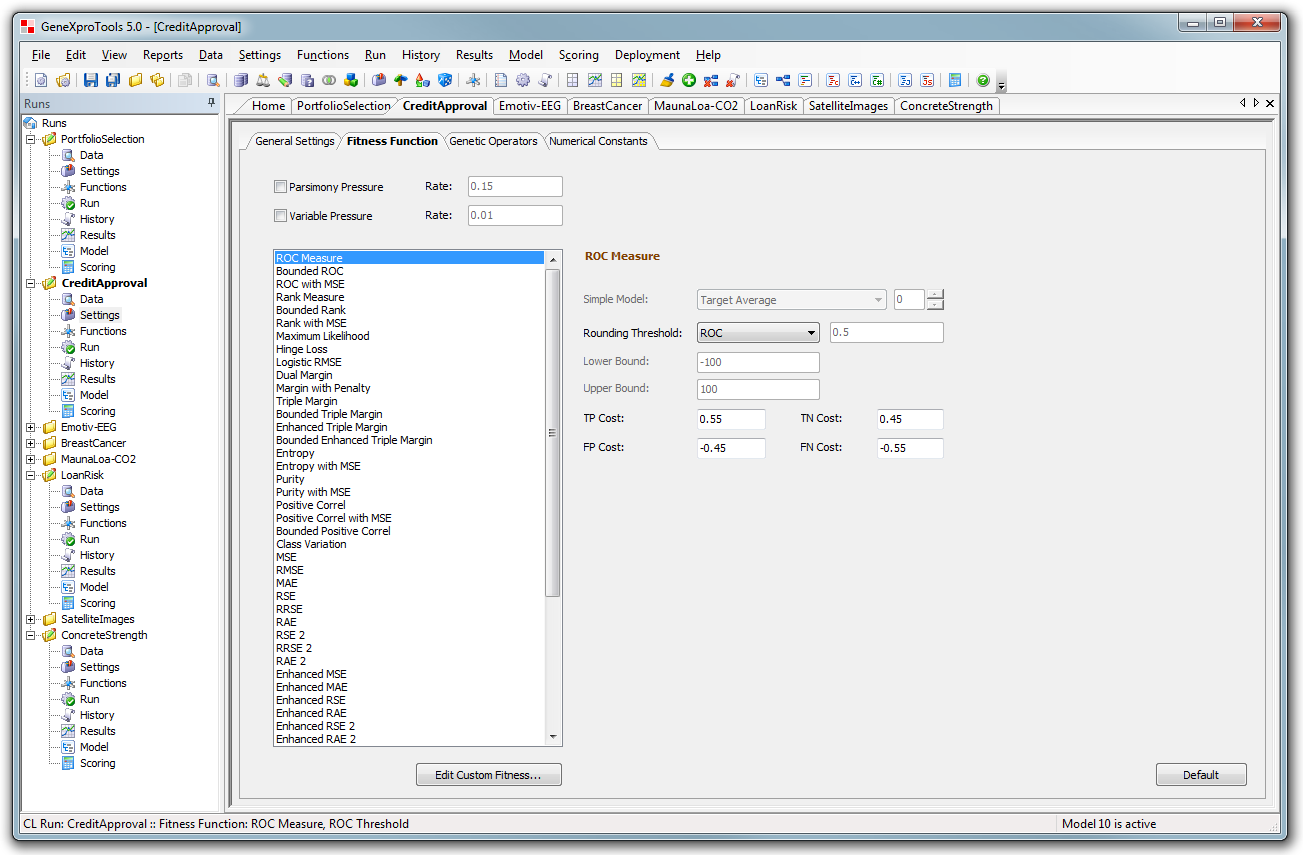Click the green plus toolbar icon
1303x855 pixels.
coord(689,81)
